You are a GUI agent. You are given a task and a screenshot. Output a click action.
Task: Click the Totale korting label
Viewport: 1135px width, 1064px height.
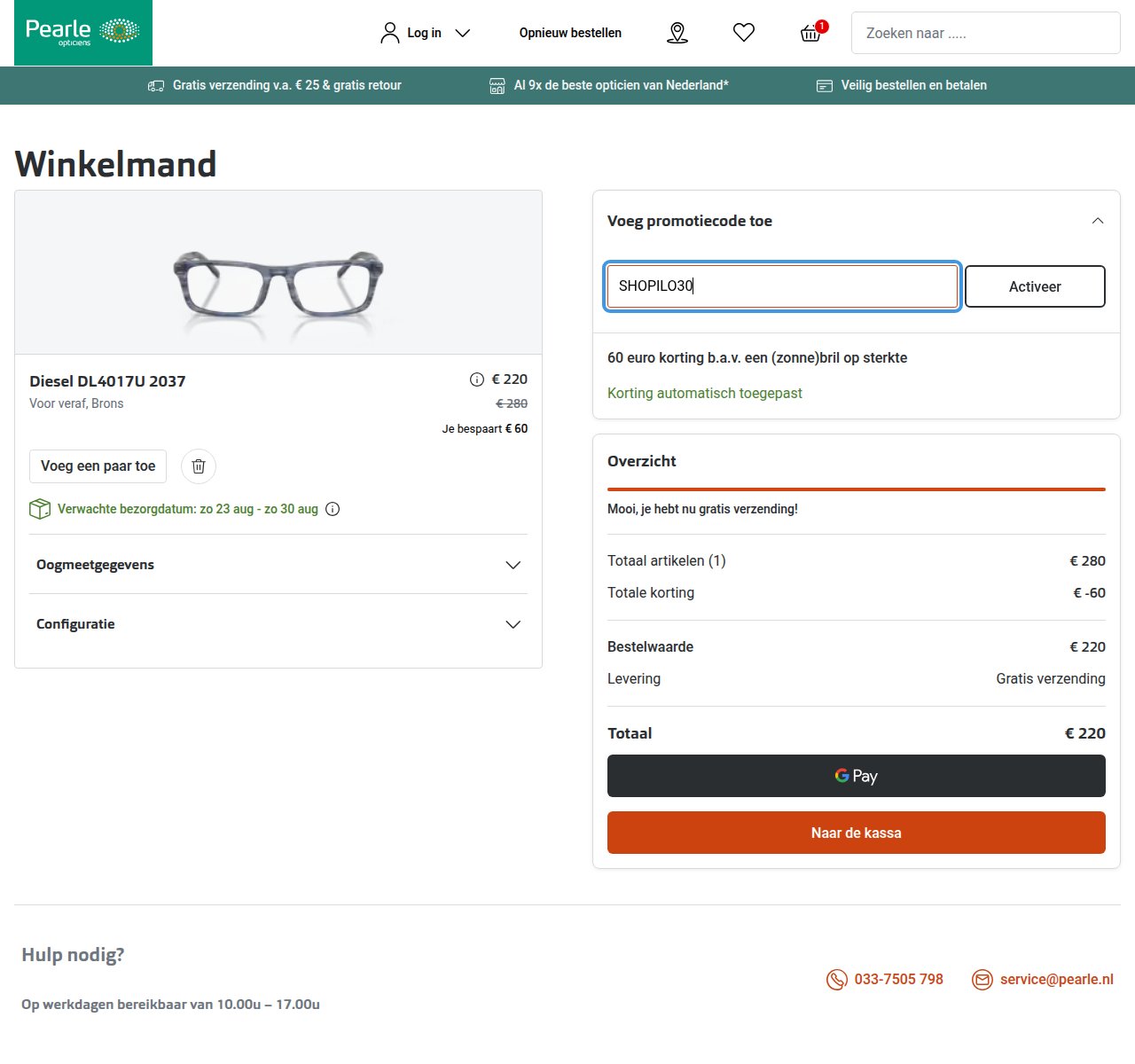coord(651,593)
